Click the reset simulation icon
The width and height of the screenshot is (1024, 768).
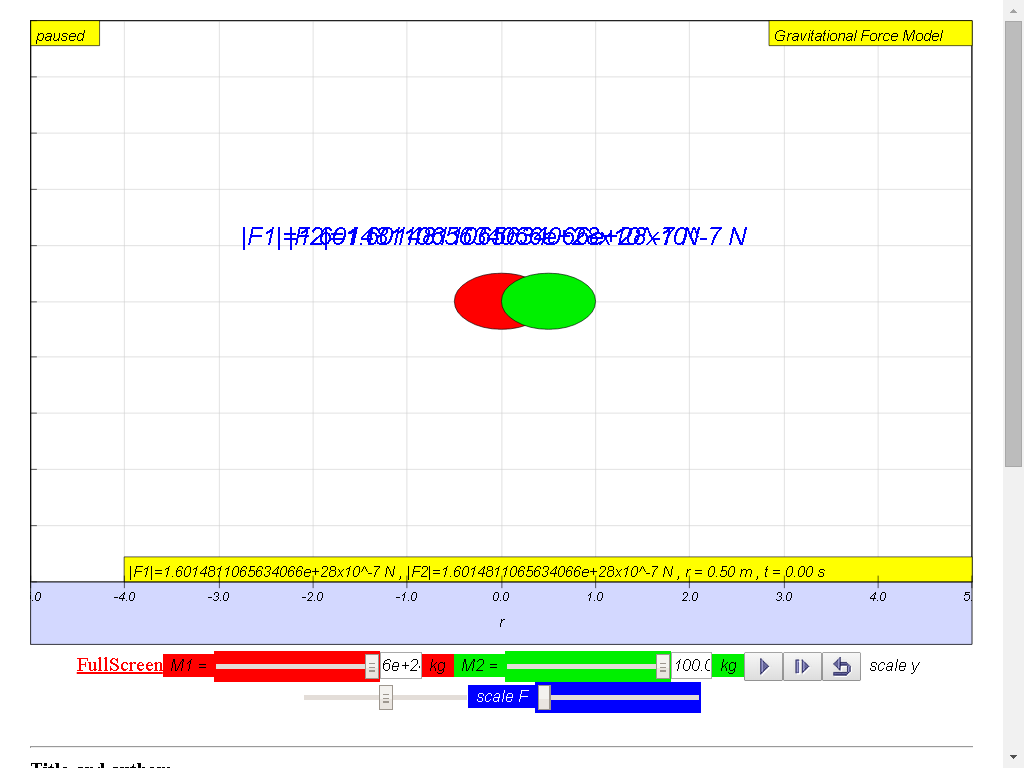(841, 666)
